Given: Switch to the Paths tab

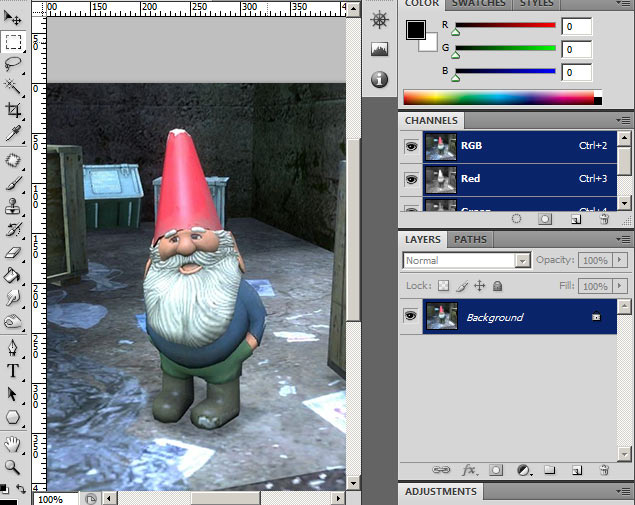Looking at the screenshot, I should (470, 239).
